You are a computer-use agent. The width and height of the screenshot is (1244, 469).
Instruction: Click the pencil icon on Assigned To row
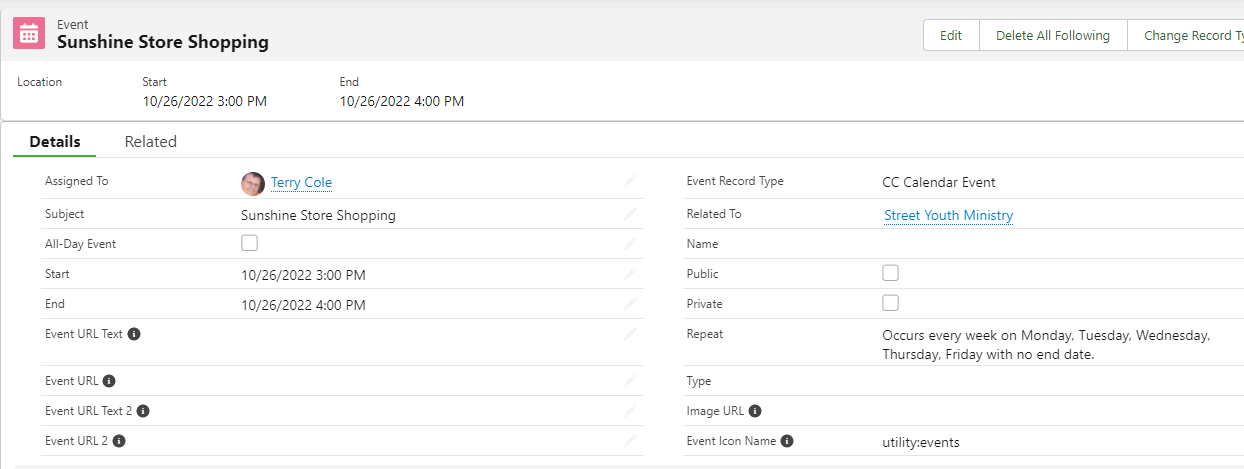click(x=630, y=182)
